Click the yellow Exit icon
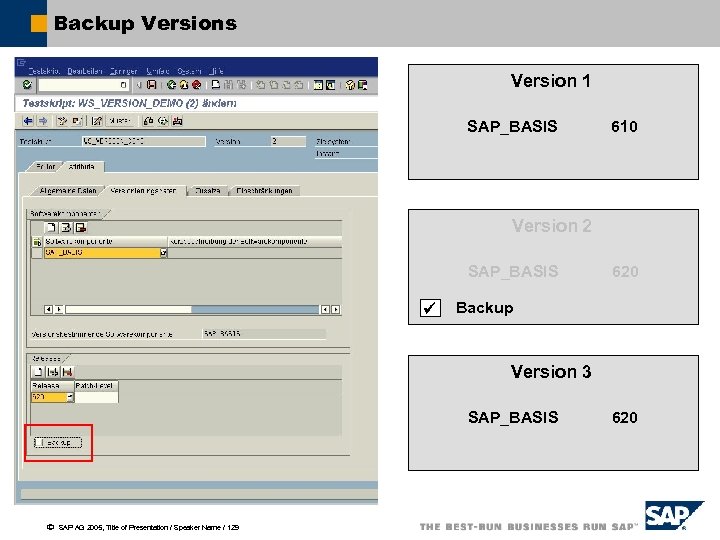The width and height of the screenshot is (720, 540). click(x=184, y=84)
